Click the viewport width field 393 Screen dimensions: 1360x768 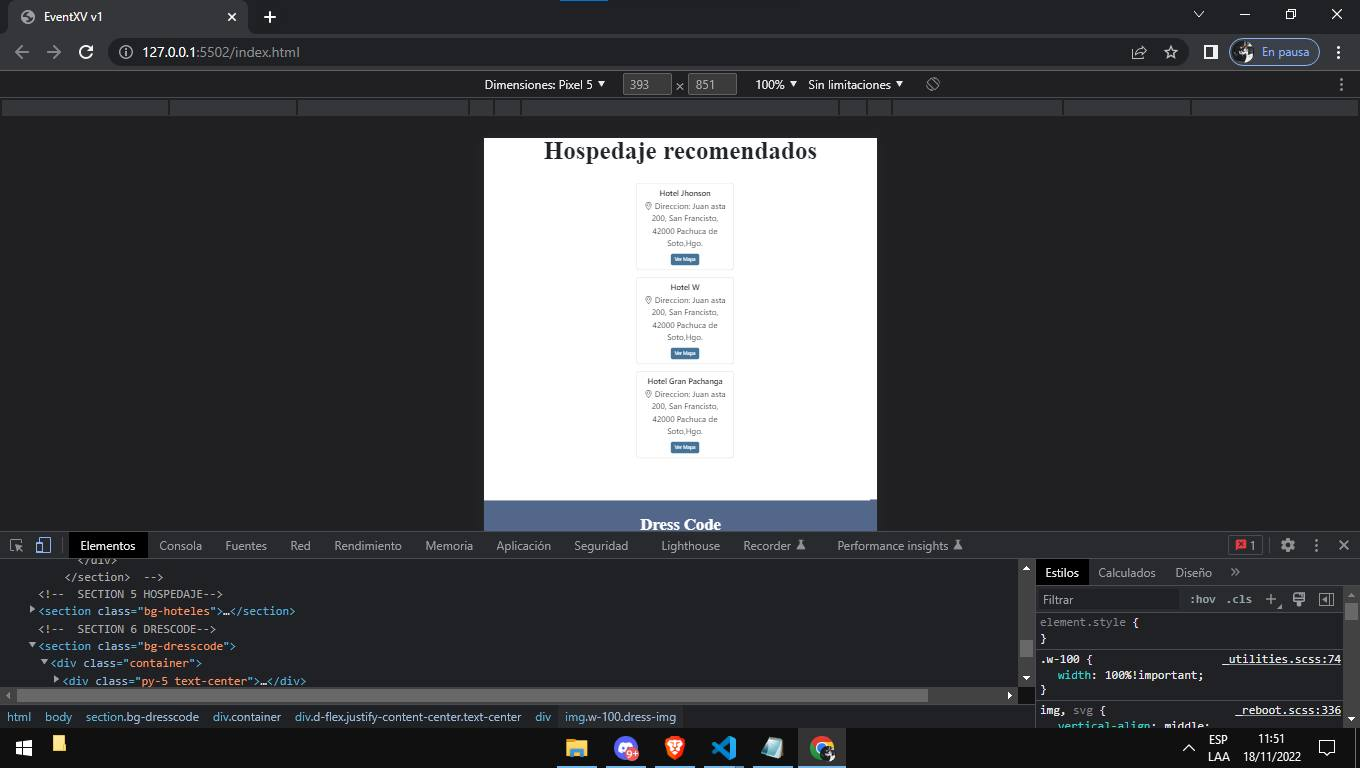(x=647, y=84)
